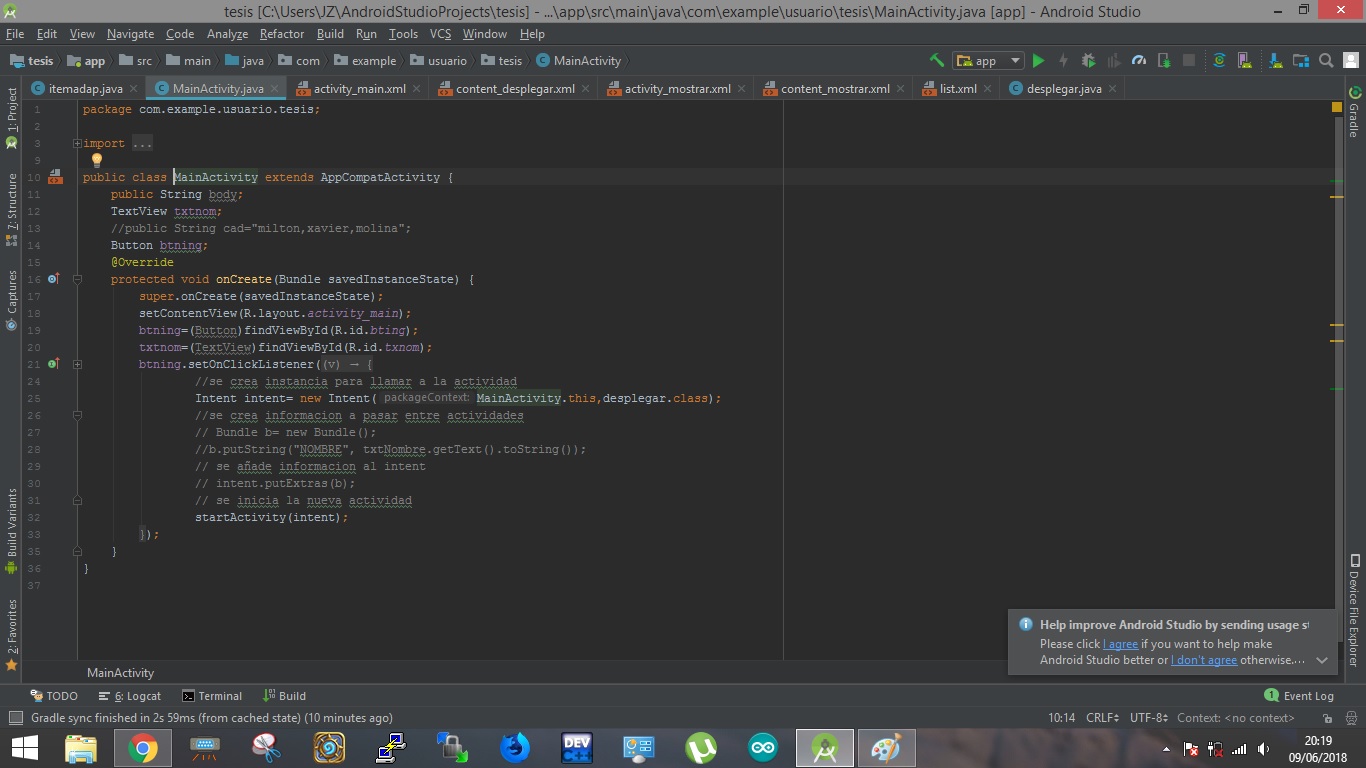Viewport: 1366px width, 768px height.
Task: Switch to the activity_main.xml tab
Action: coord(359,88)
